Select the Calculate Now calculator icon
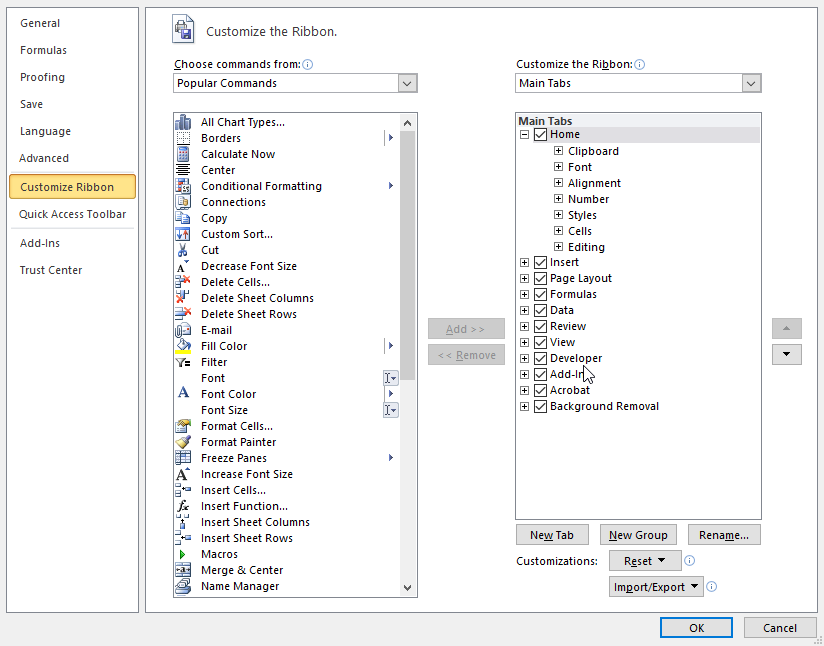 [183, 154]
